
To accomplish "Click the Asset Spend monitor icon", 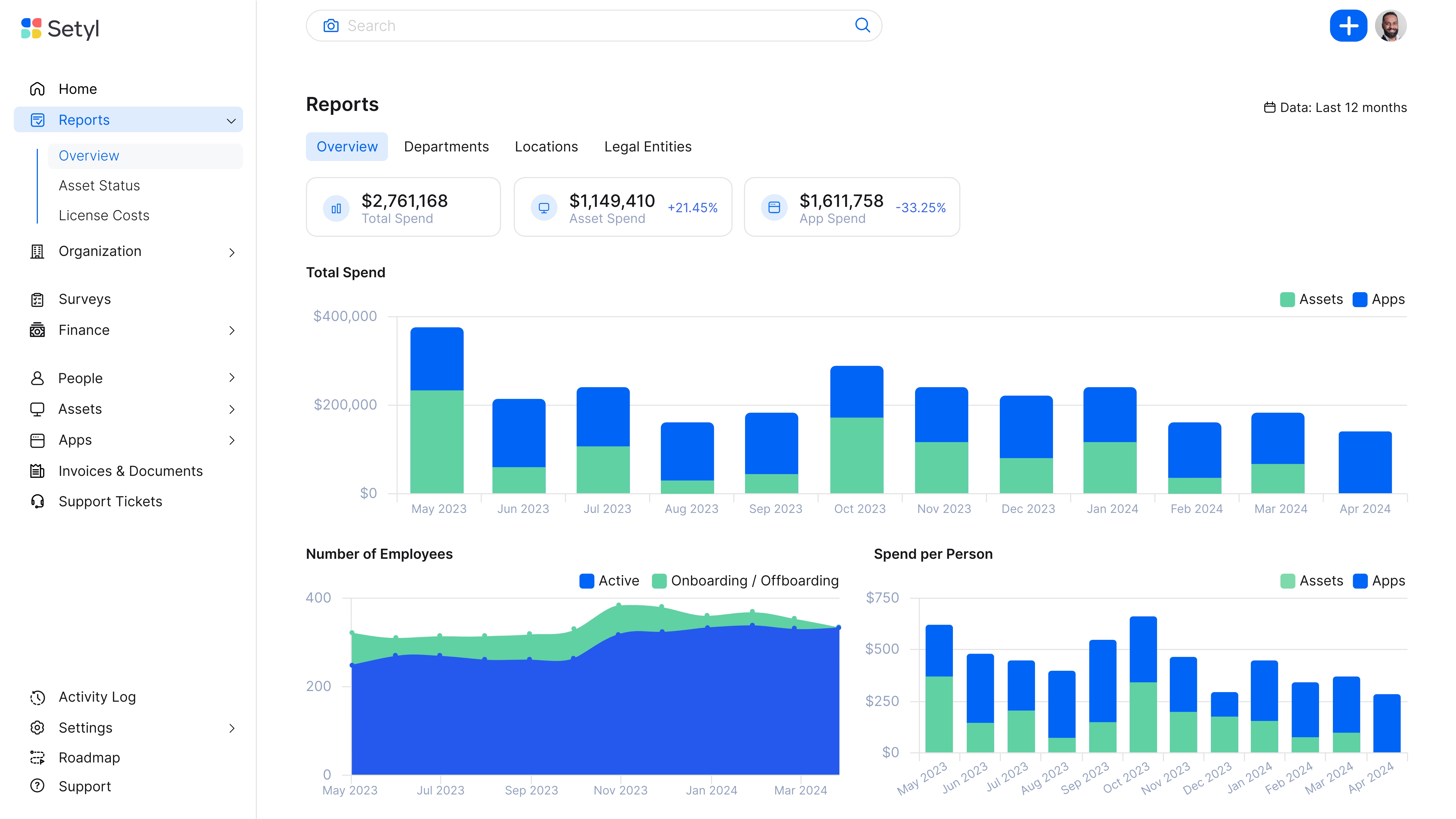I will 544,207.
